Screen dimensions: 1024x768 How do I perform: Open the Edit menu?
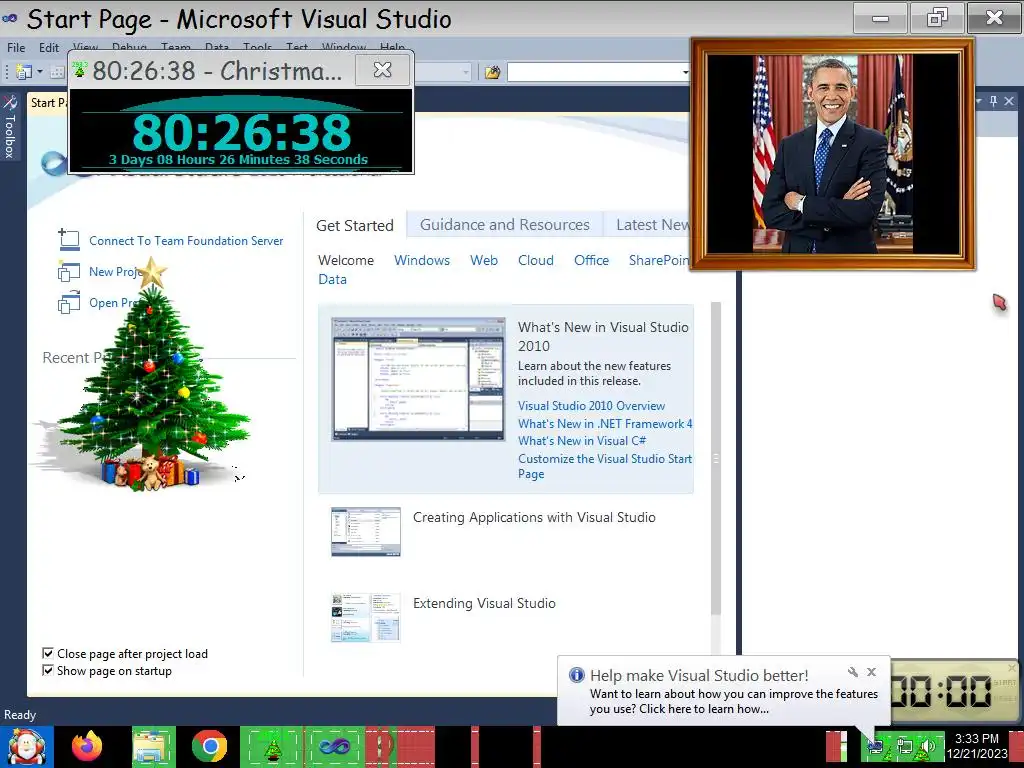click(x=49, y=48)
